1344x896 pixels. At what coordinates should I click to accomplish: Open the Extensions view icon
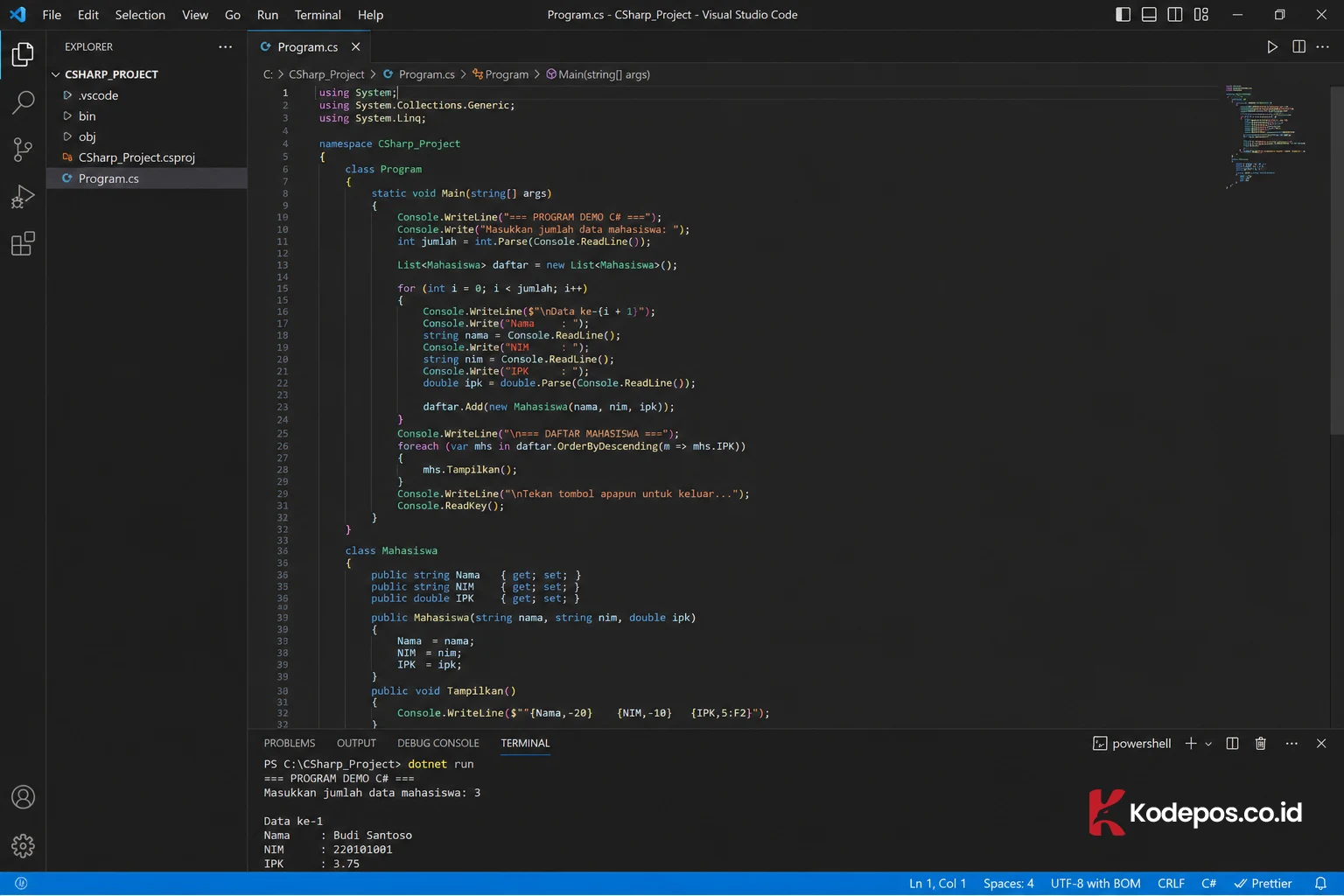click(23, 244)
